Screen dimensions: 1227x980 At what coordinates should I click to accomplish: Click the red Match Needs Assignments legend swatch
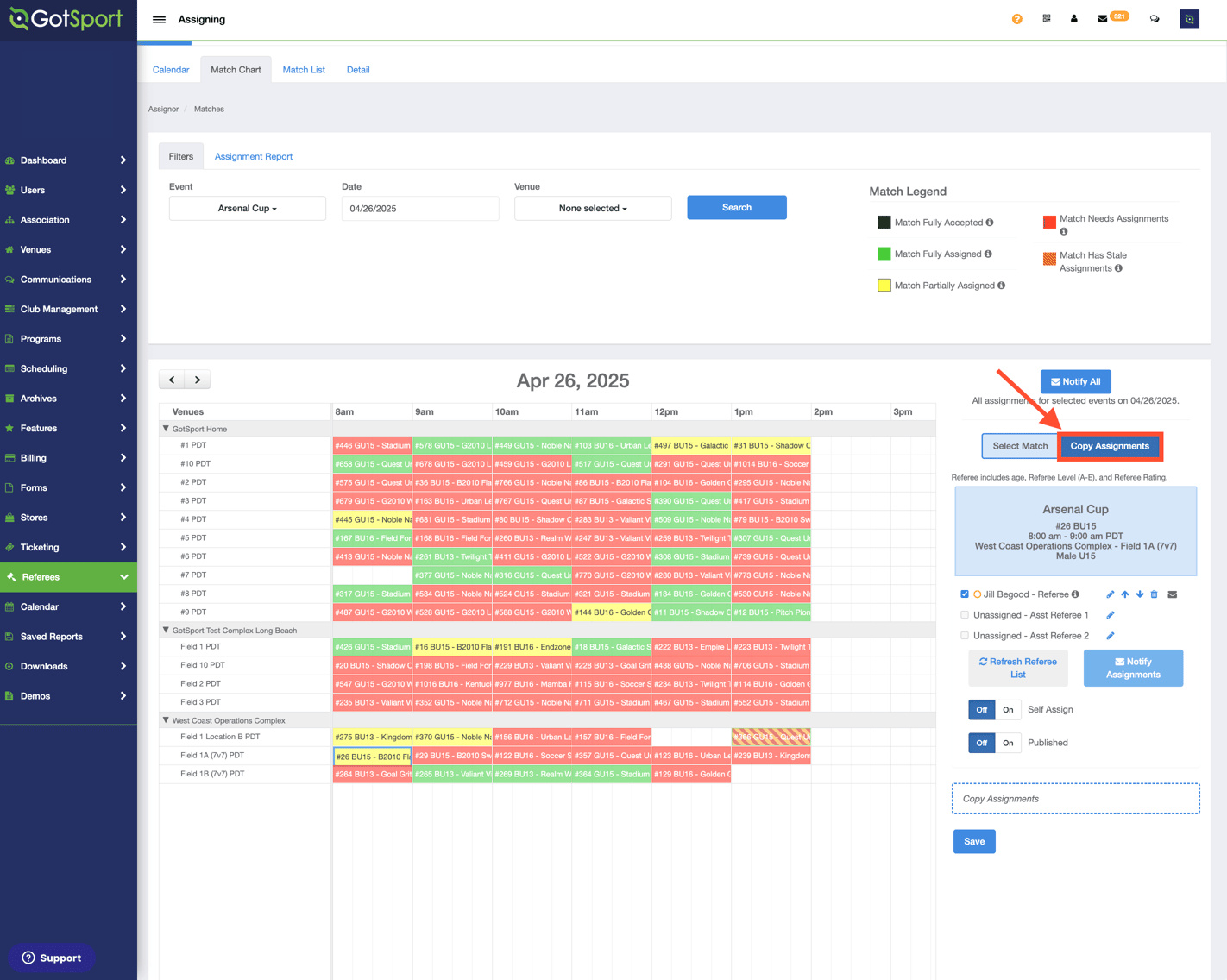[x=1049, y=223]
